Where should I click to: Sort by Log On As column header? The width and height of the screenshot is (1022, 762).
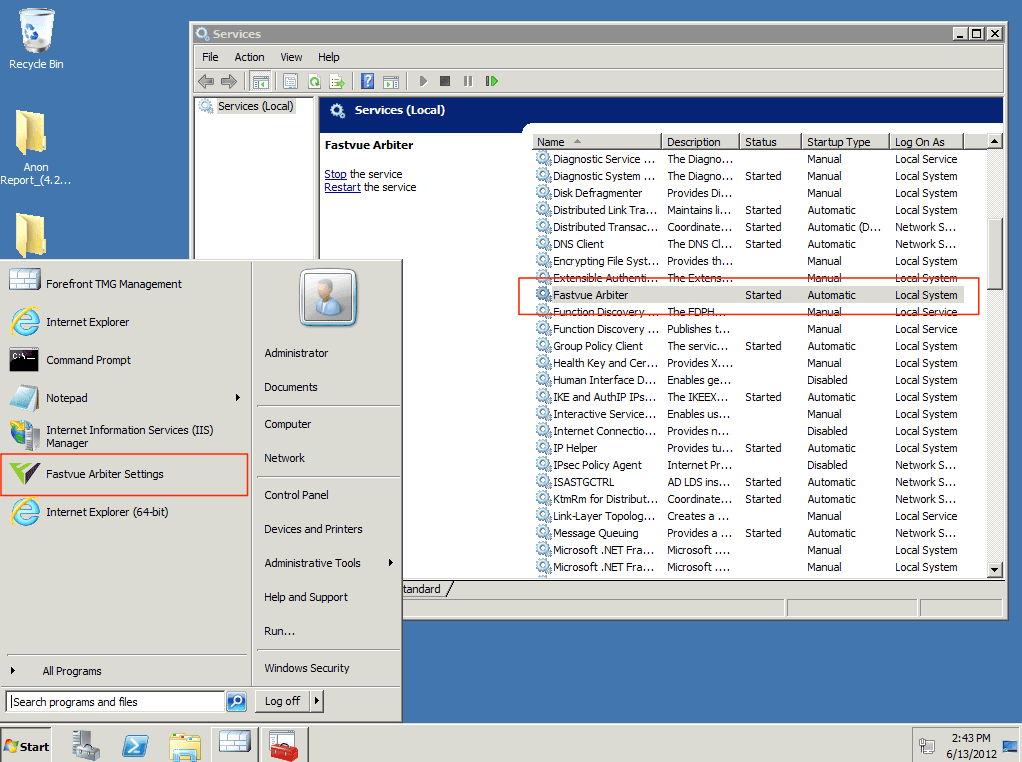tap(926, 141)
